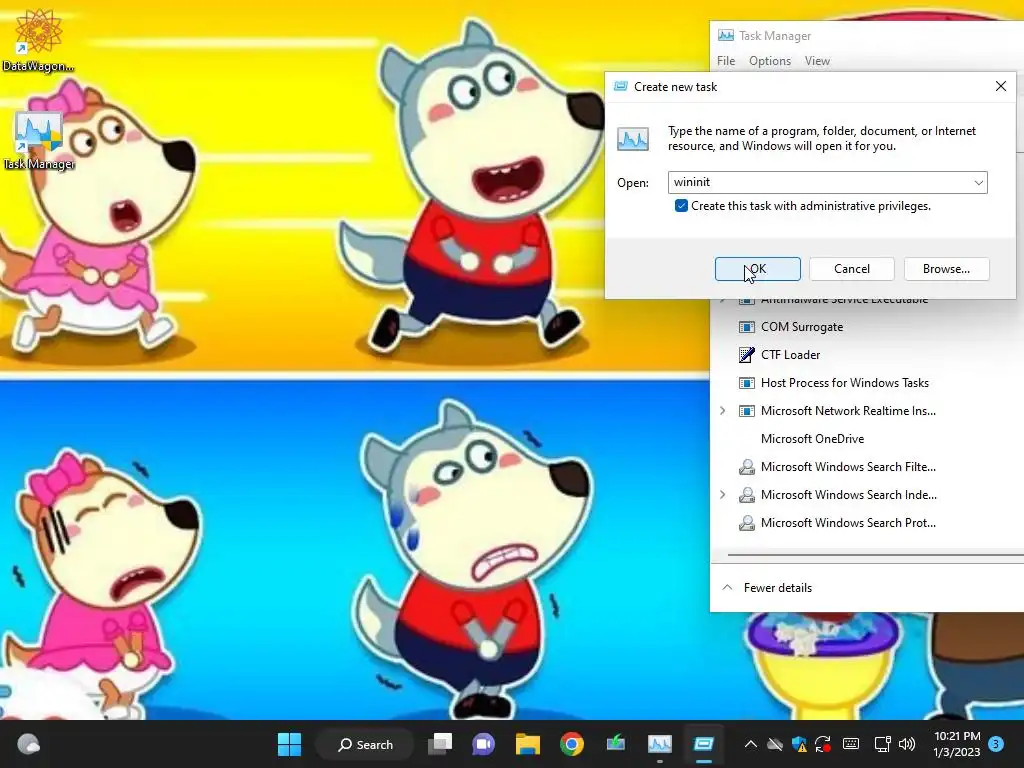Click Cancel in Create new task dialog

pyautogui.click(x=852, y=268)
